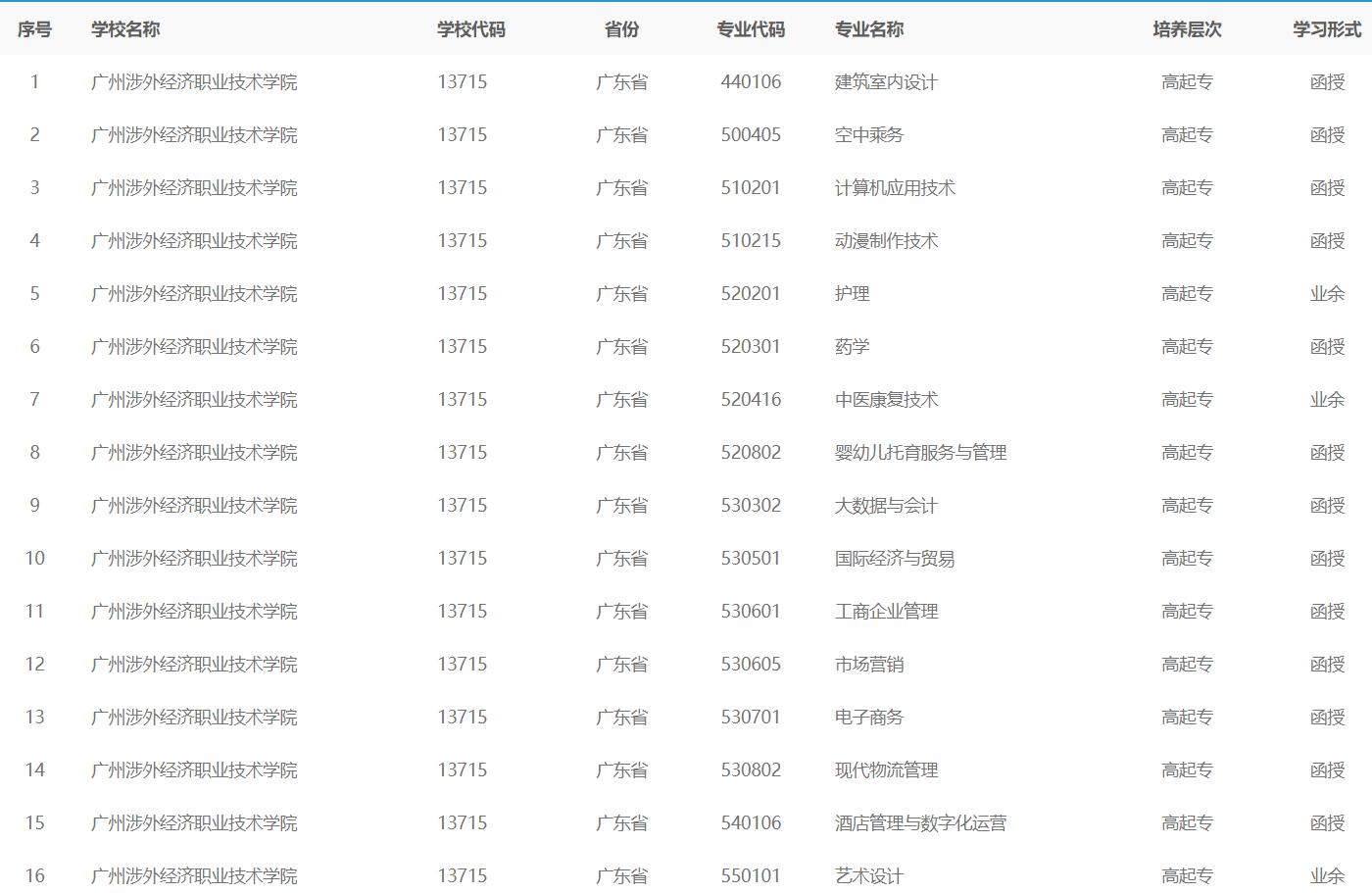Viewport: 1372px width, 893px height.
Task: Select major name 现代物流管理
Action: pyautogui.click(x=886, y=770)
